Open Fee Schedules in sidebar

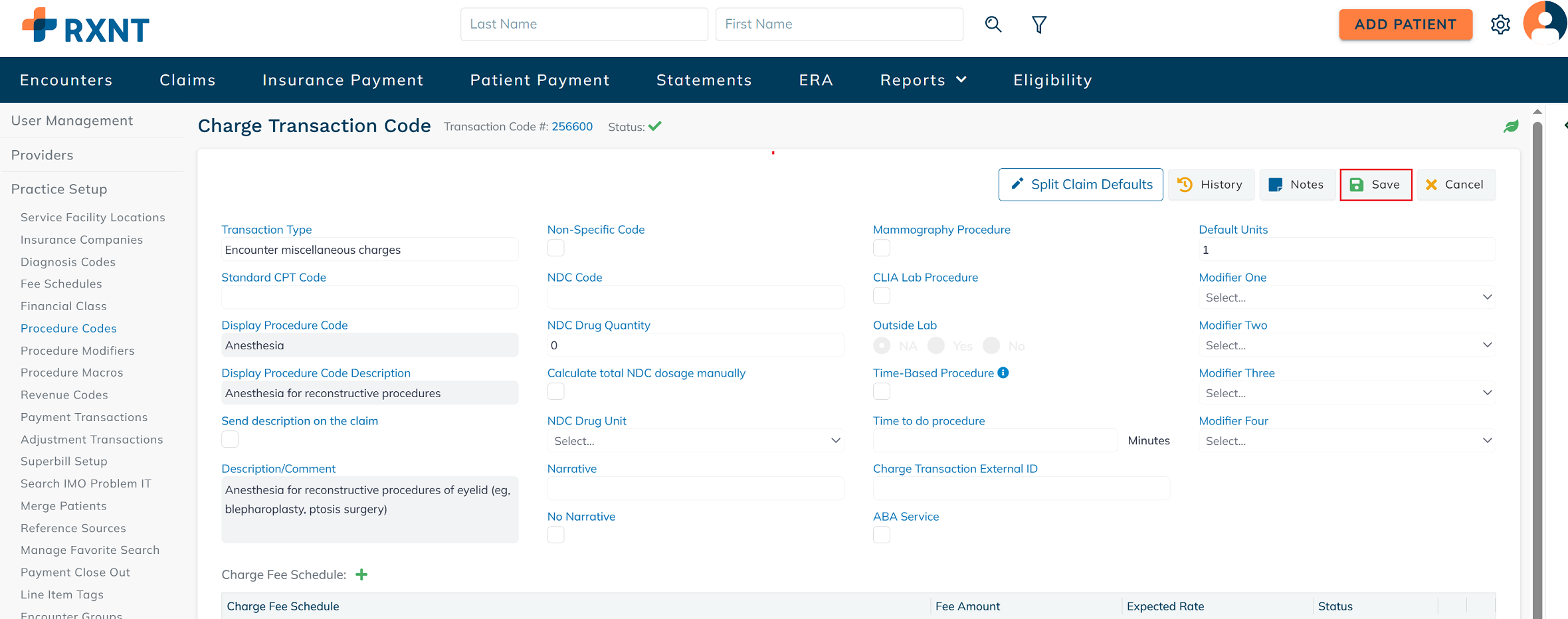[61, 284]
